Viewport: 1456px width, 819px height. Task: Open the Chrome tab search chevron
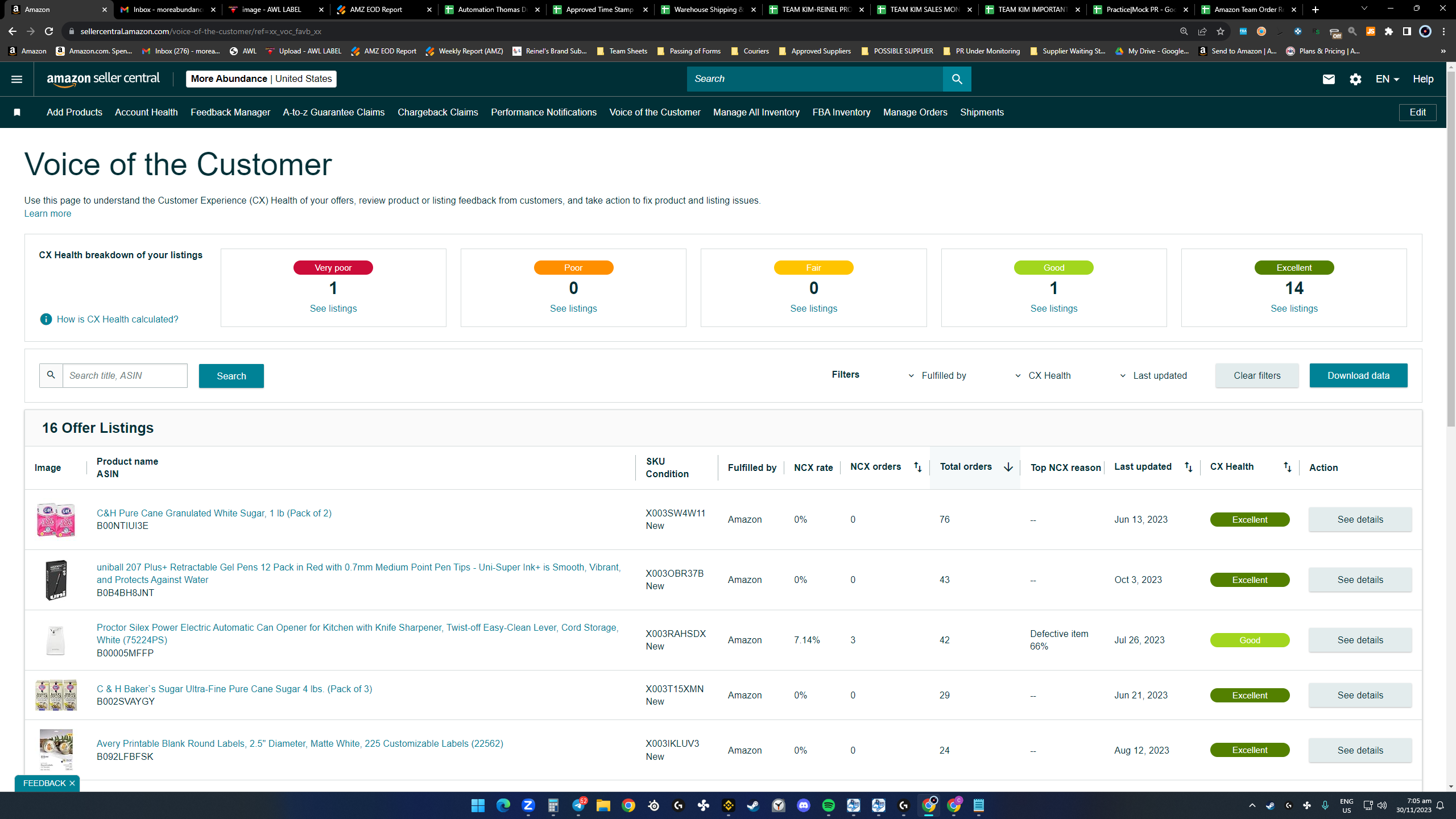pos(1364,9)
